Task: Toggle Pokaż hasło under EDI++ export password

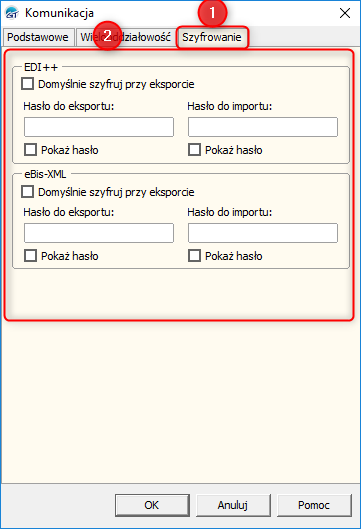Action: 31,149
